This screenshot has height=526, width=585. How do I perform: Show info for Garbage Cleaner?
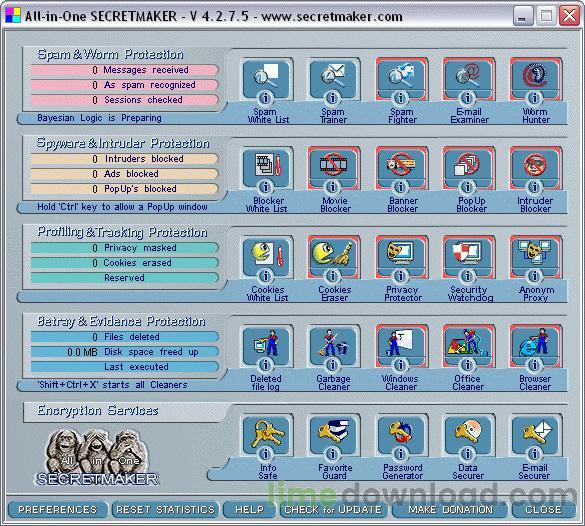[333, 365]
